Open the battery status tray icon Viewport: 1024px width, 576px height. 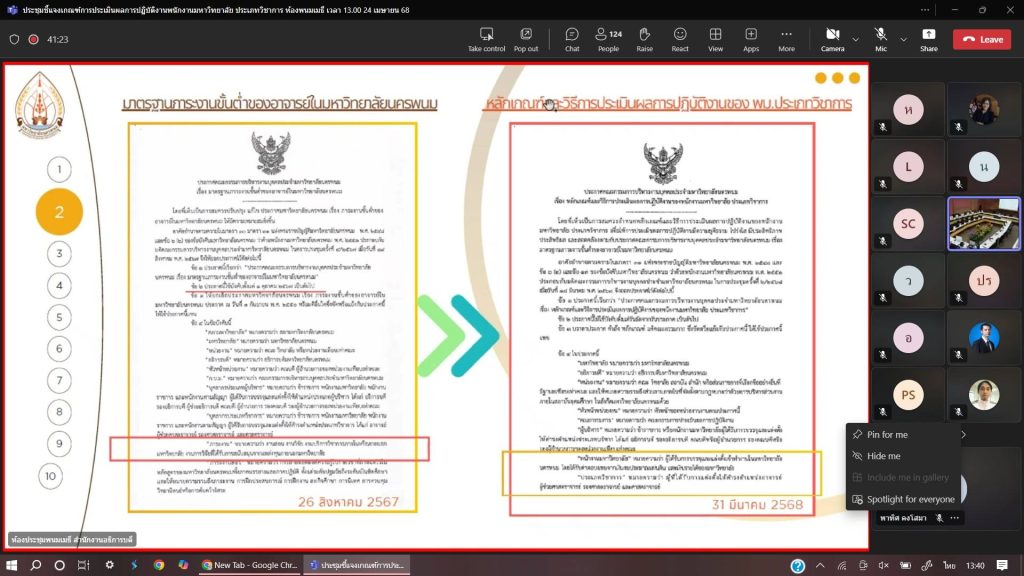905,566
